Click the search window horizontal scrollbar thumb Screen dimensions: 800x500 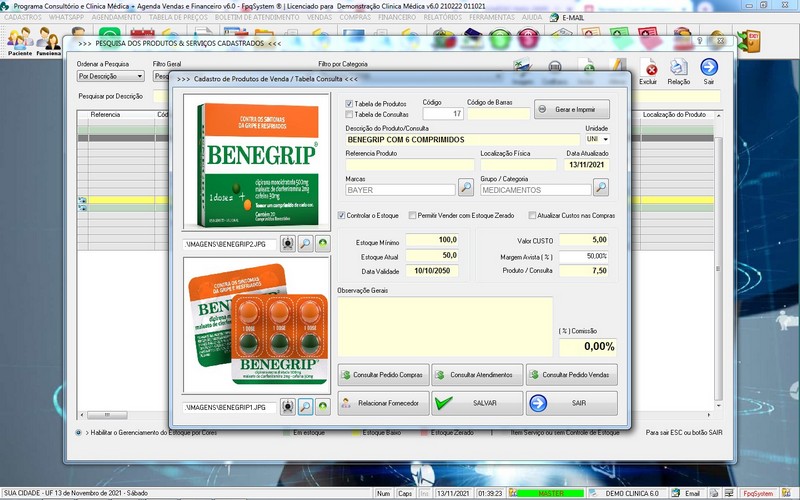[107, 414]
